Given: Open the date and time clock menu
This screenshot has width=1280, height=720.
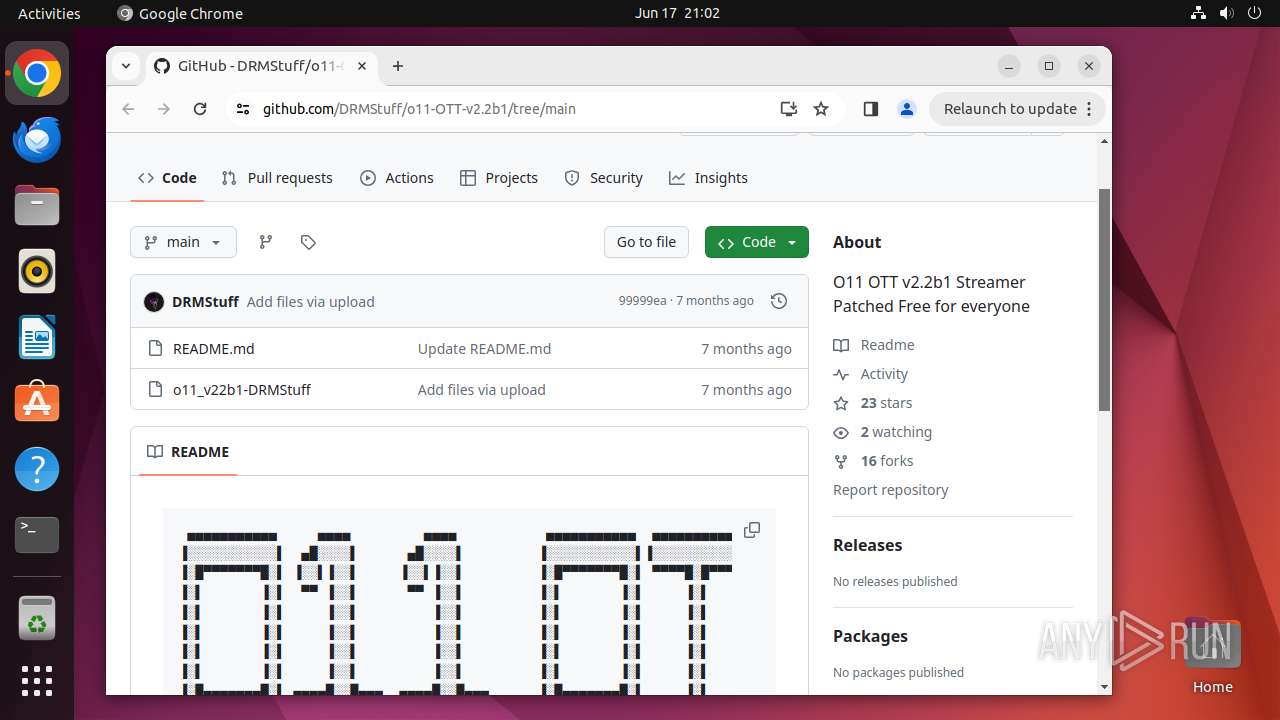Looking at the screenshot, I should 677,13.
